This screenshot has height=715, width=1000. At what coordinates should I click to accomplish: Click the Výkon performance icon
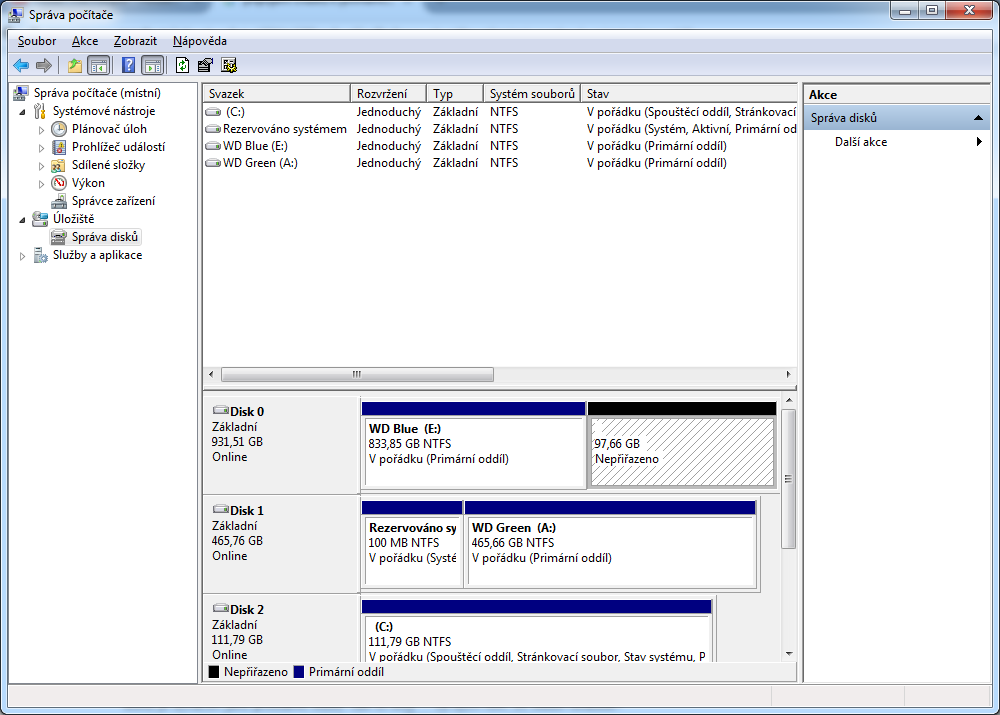click(x=59, y=183)
